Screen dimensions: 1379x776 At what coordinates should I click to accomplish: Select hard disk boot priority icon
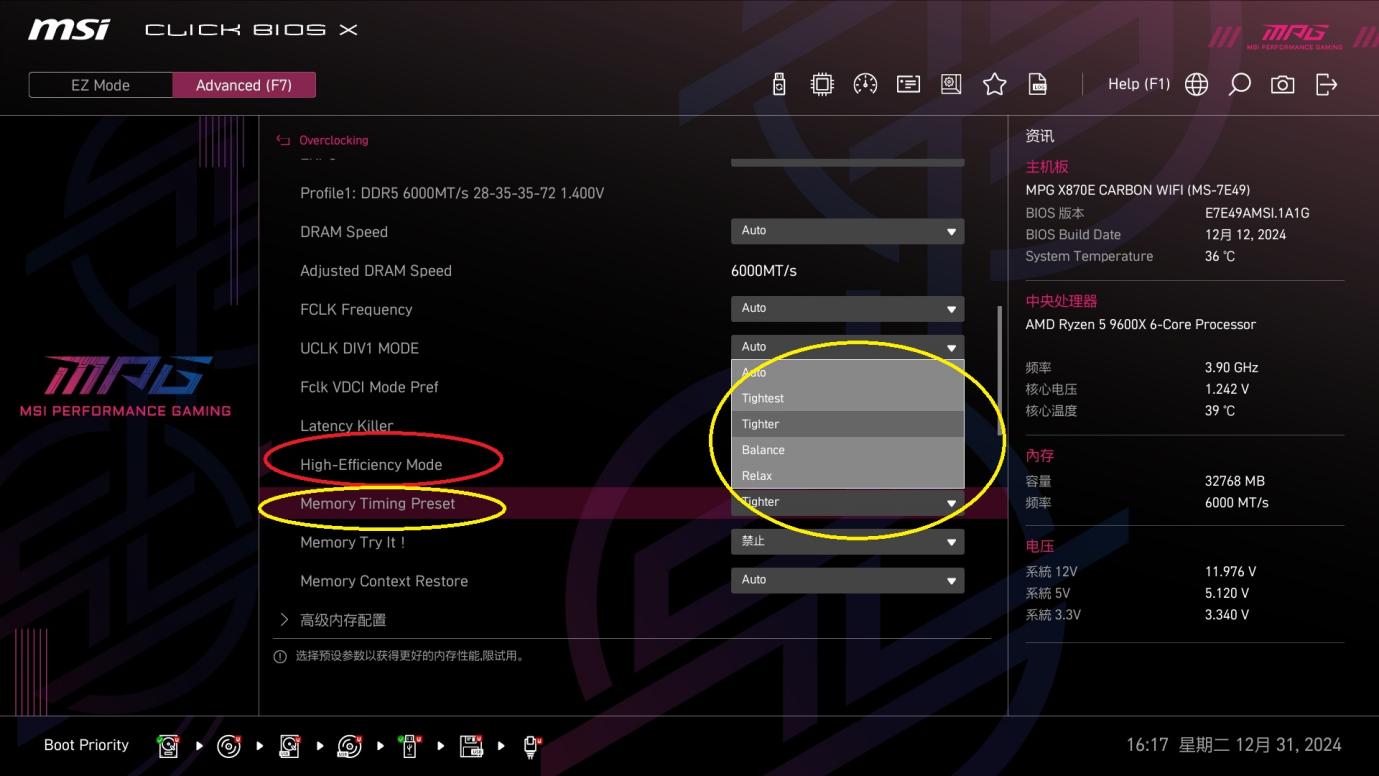(168, 746)
